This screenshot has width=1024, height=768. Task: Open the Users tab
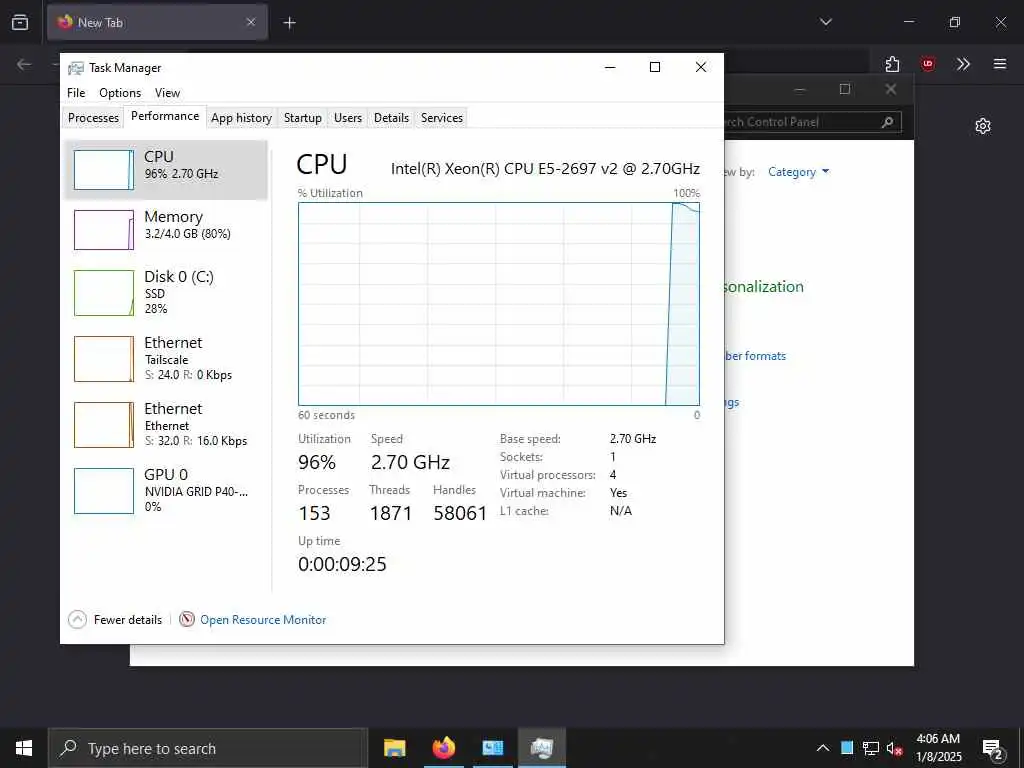[x=347, y=118]
